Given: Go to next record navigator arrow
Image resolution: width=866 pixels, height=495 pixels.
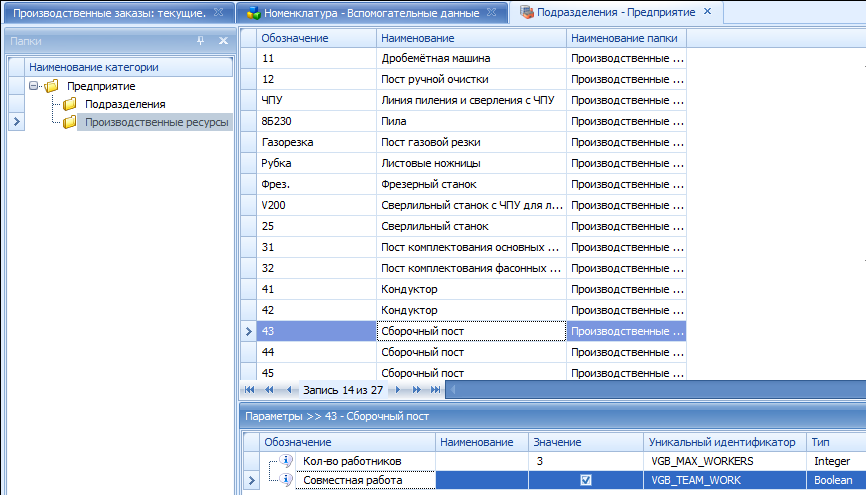Looking at the screenshot, I should click(x=397, y=389).
